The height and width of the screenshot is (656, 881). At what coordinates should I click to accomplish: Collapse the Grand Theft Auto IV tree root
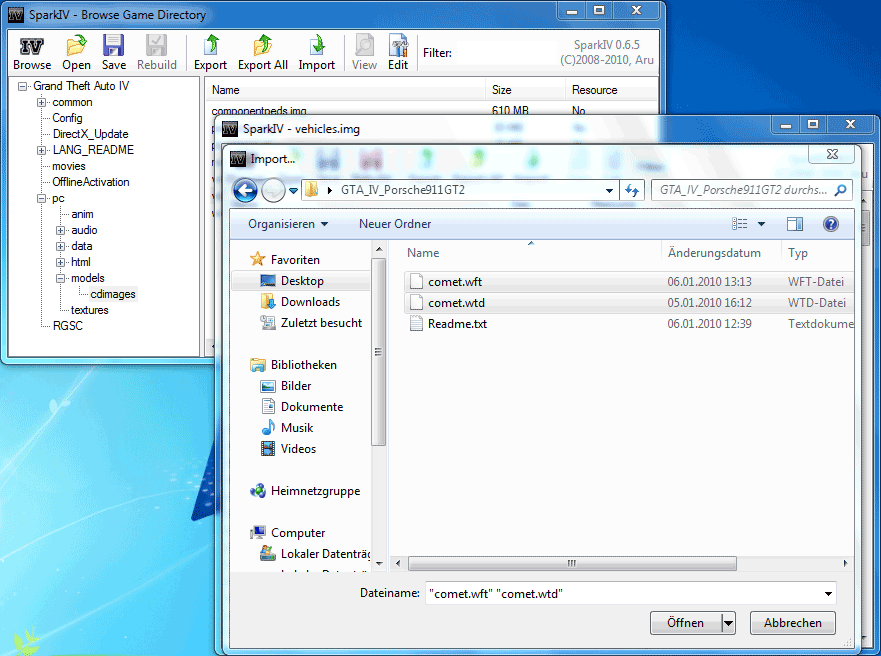[x=22, y=86]
